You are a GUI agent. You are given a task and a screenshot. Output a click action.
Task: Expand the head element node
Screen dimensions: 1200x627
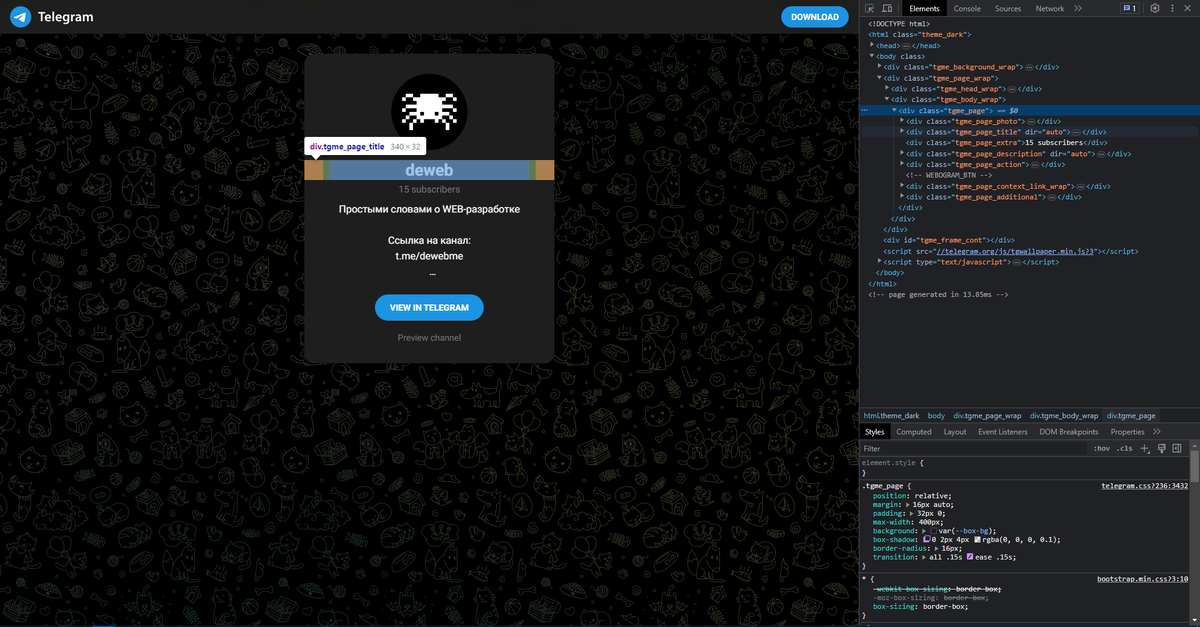872,45
